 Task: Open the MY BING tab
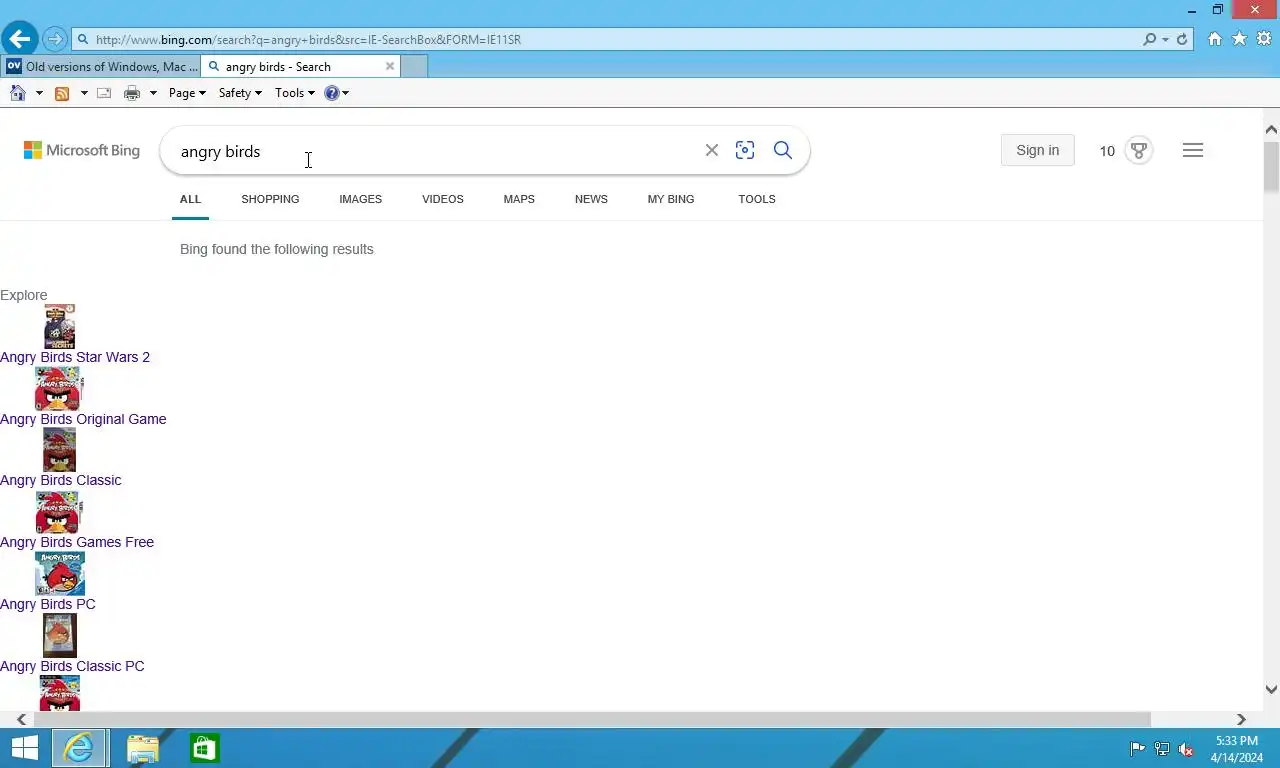671,199
